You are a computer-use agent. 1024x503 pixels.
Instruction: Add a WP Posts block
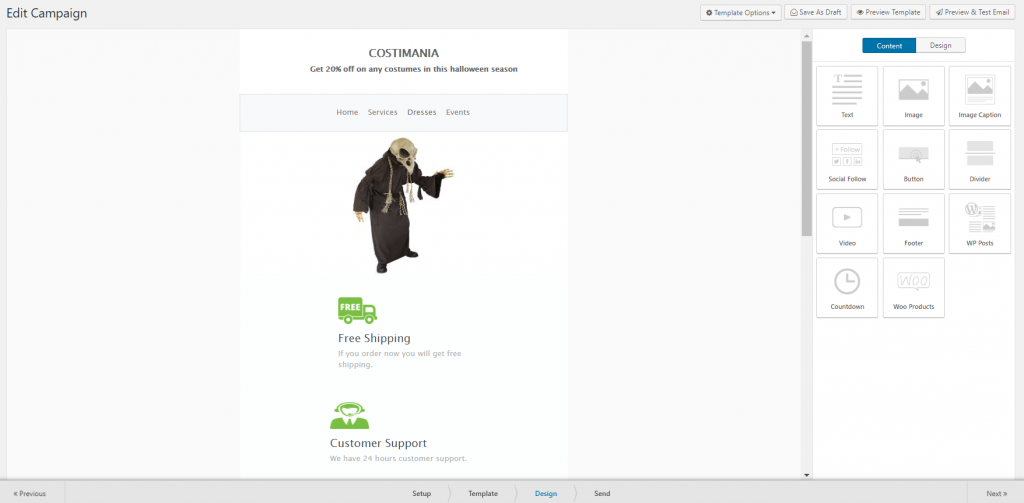click(980, 223)
